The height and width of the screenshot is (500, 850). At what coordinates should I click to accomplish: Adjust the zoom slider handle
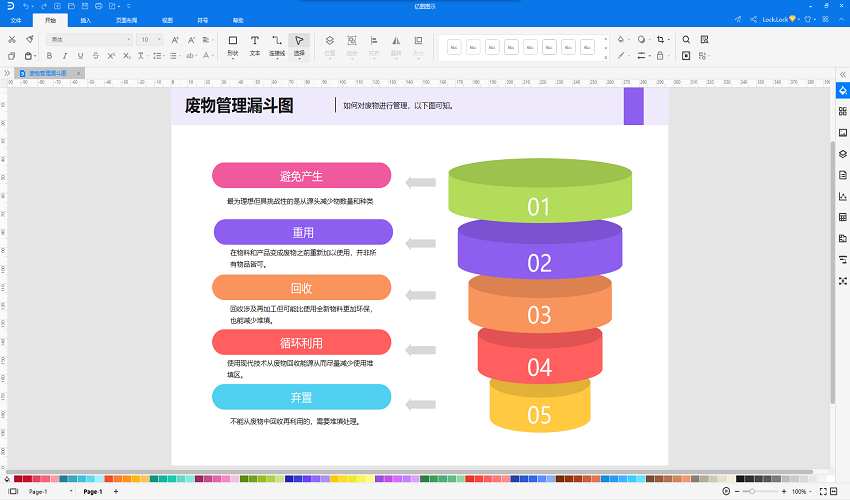click(x=752, y=491)
